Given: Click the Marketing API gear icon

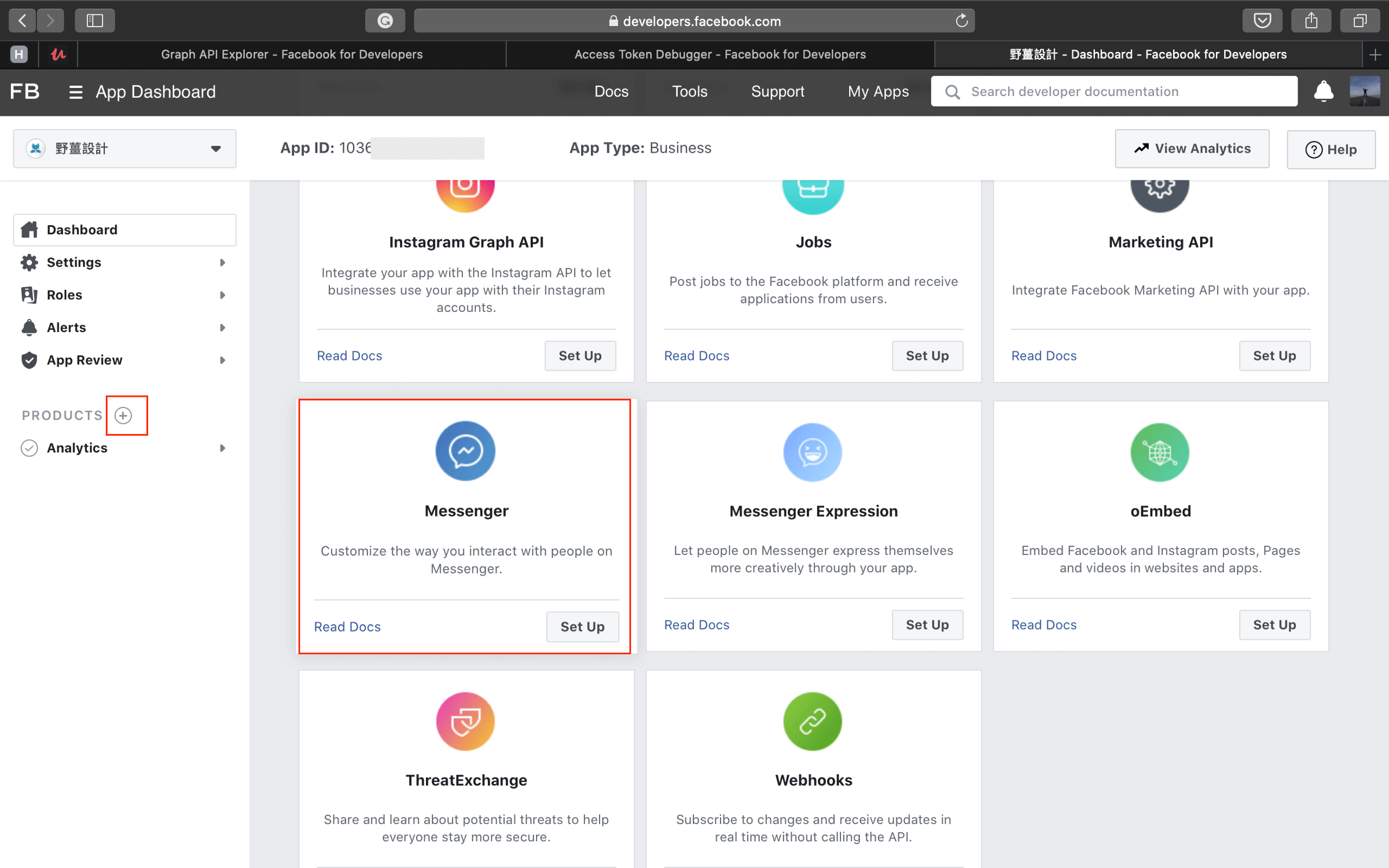Looking at the screenshot, I should [x=1160, y=196].
